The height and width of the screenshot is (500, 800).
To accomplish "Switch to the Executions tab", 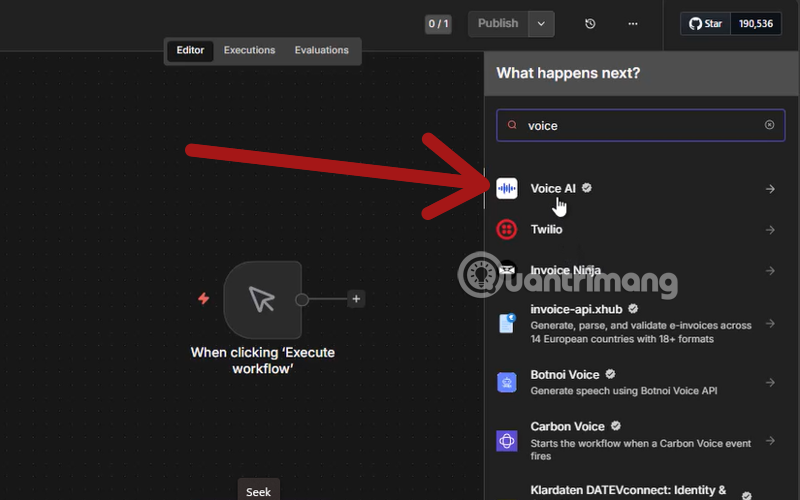I will click(x=249, y=51).
